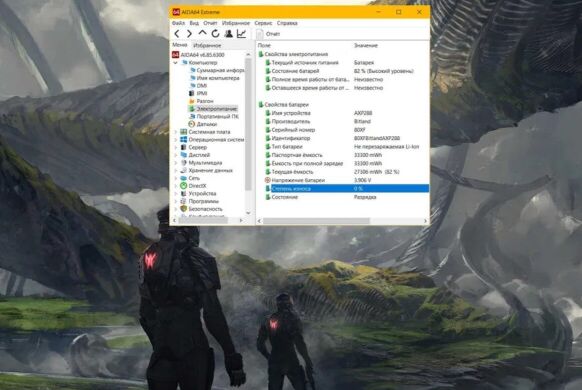Select the Состояние батарей row
Image resolution: width=582 pixels, height=390 pixels.
pyautogui.click(x=343, y=71)
